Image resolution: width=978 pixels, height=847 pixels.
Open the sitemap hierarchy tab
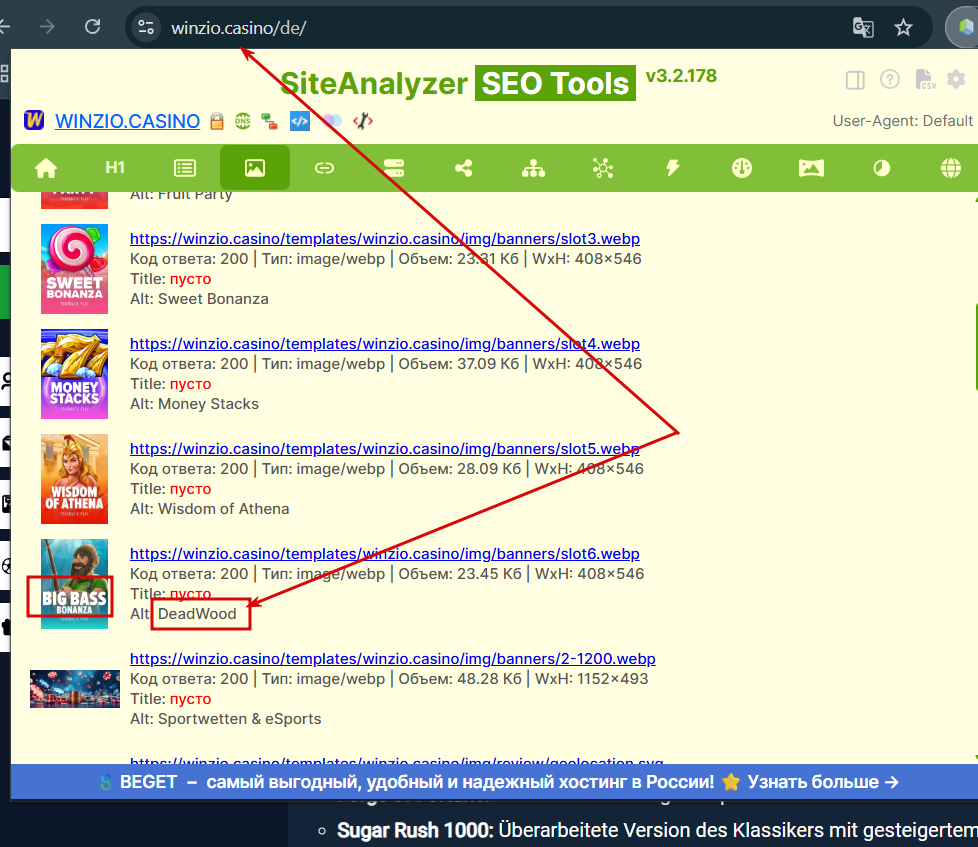(533, 168)
